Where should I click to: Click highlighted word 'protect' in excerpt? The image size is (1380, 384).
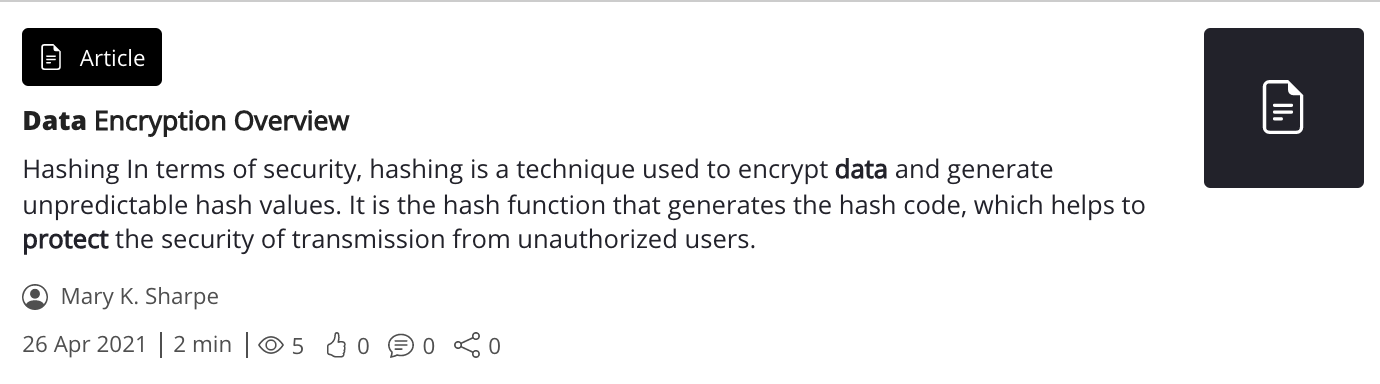point(66,240)
